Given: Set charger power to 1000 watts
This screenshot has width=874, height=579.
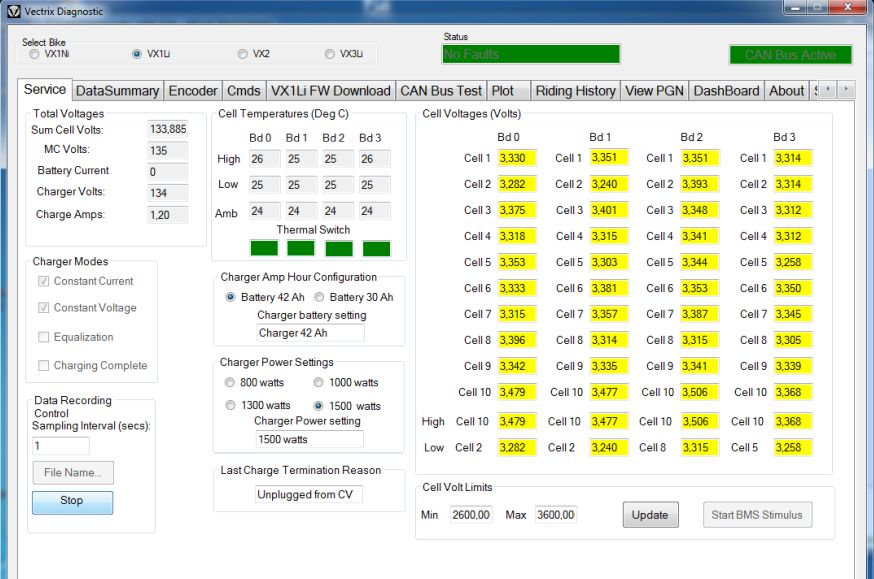Looking at the screenshot, I should [319, 382].
